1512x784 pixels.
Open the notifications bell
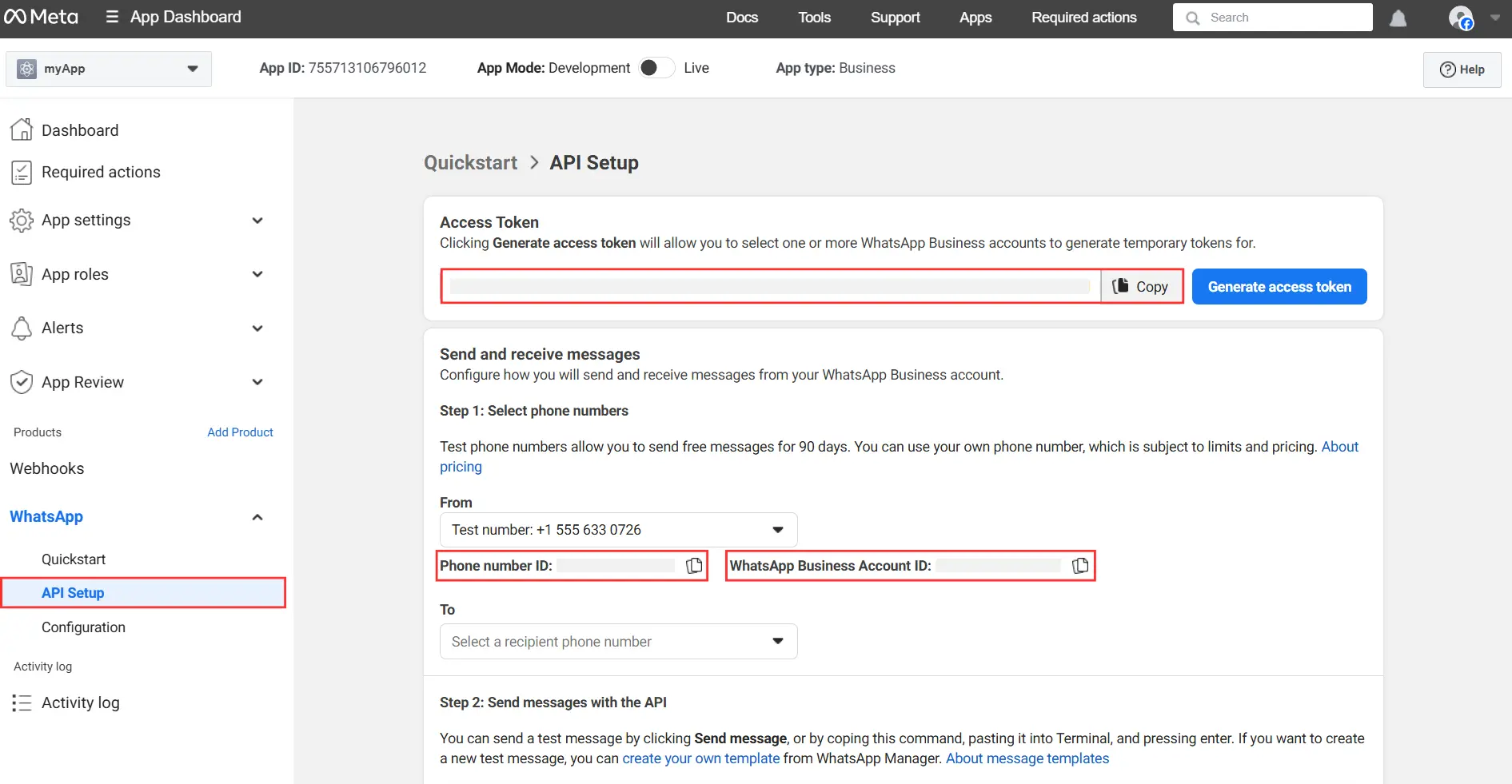coord(1398,18)
